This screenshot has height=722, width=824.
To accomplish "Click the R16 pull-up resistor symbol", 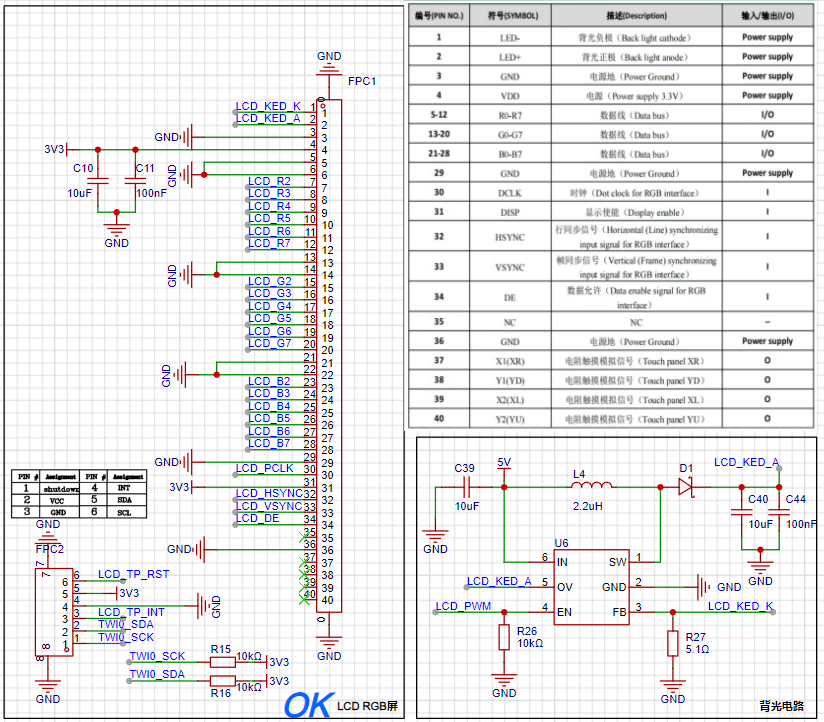I will click(222, 681).
